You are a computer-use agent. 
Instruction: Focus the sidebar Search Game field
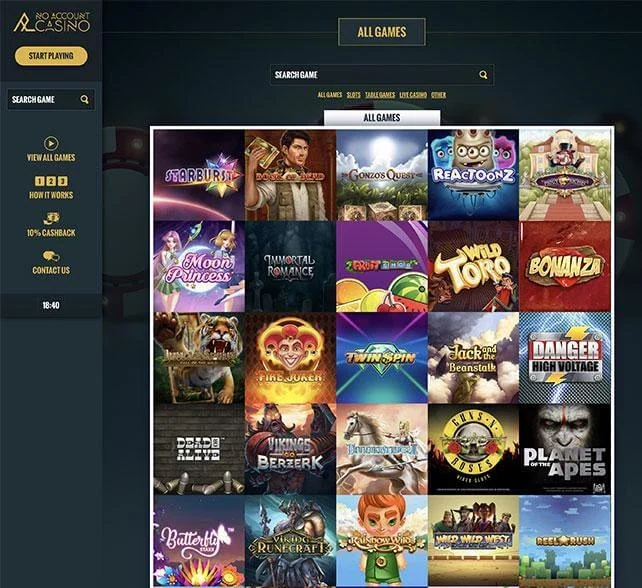click(x=51, y=100)
